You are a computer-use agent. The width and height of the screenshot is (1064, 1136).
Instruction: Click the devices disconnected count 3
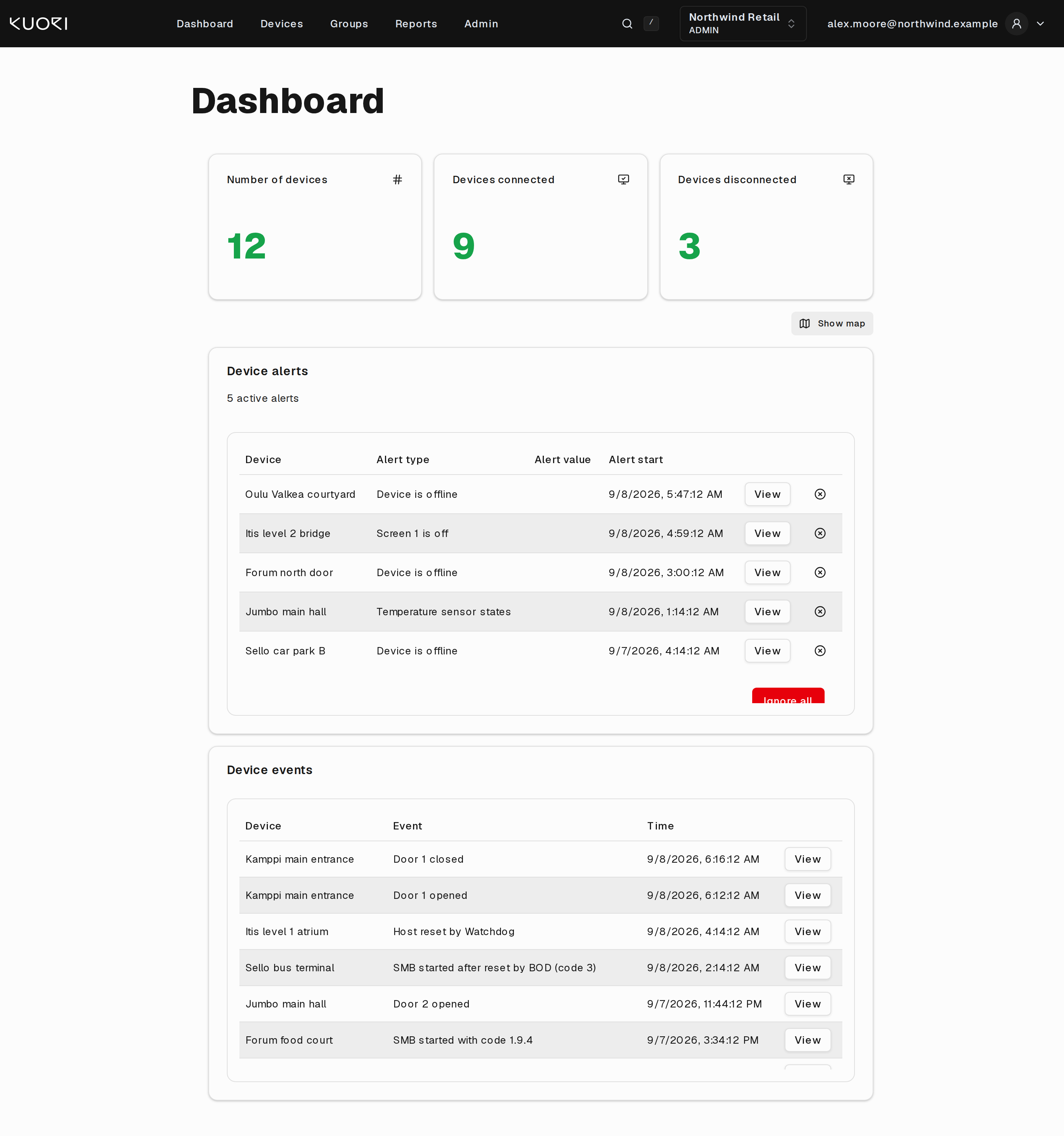(x=689, y=246)
